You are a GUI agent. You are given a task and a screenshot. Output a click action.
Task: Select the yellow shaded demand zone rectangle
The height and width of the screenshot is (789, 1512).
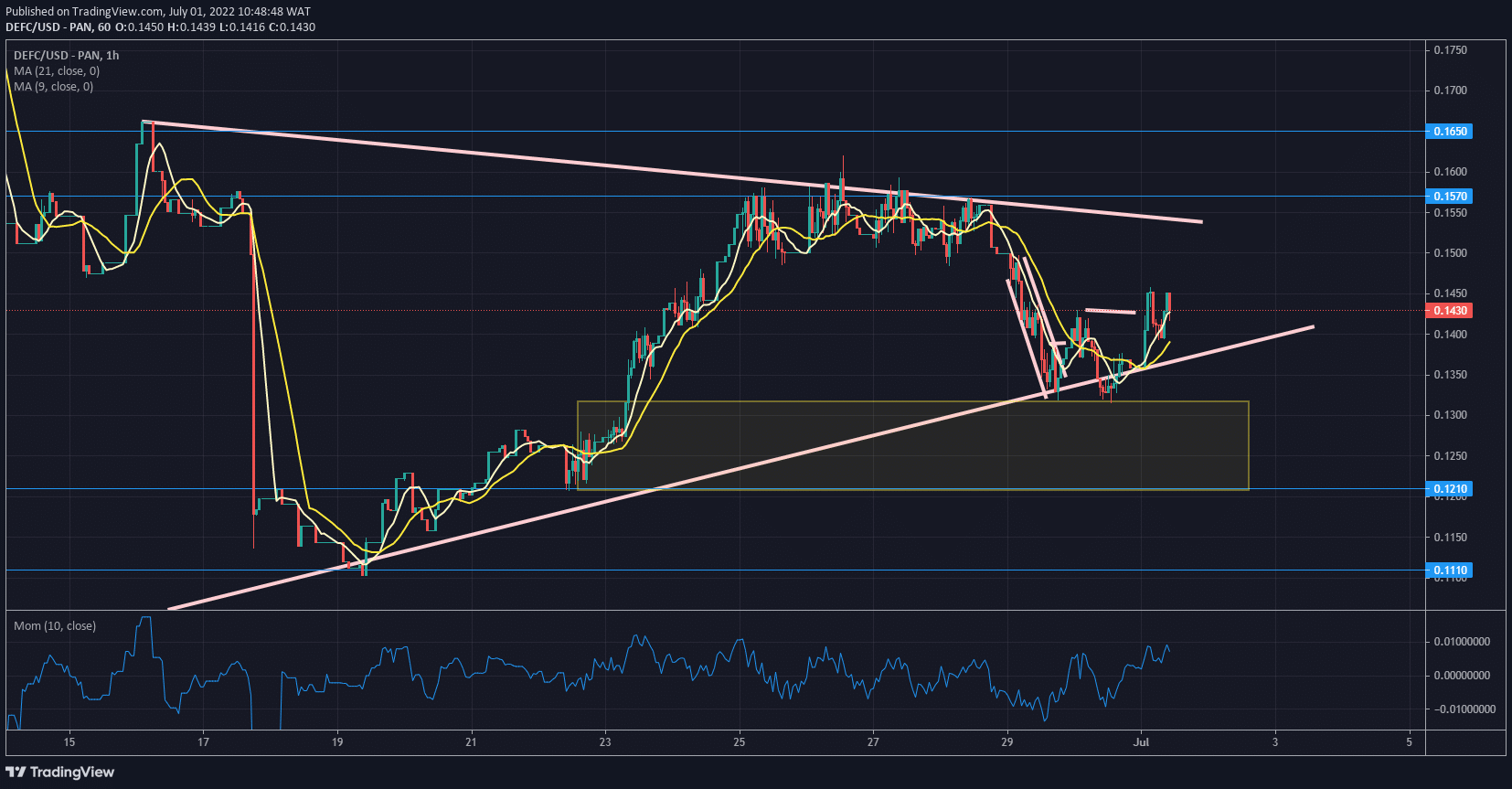tap(913, 445)
